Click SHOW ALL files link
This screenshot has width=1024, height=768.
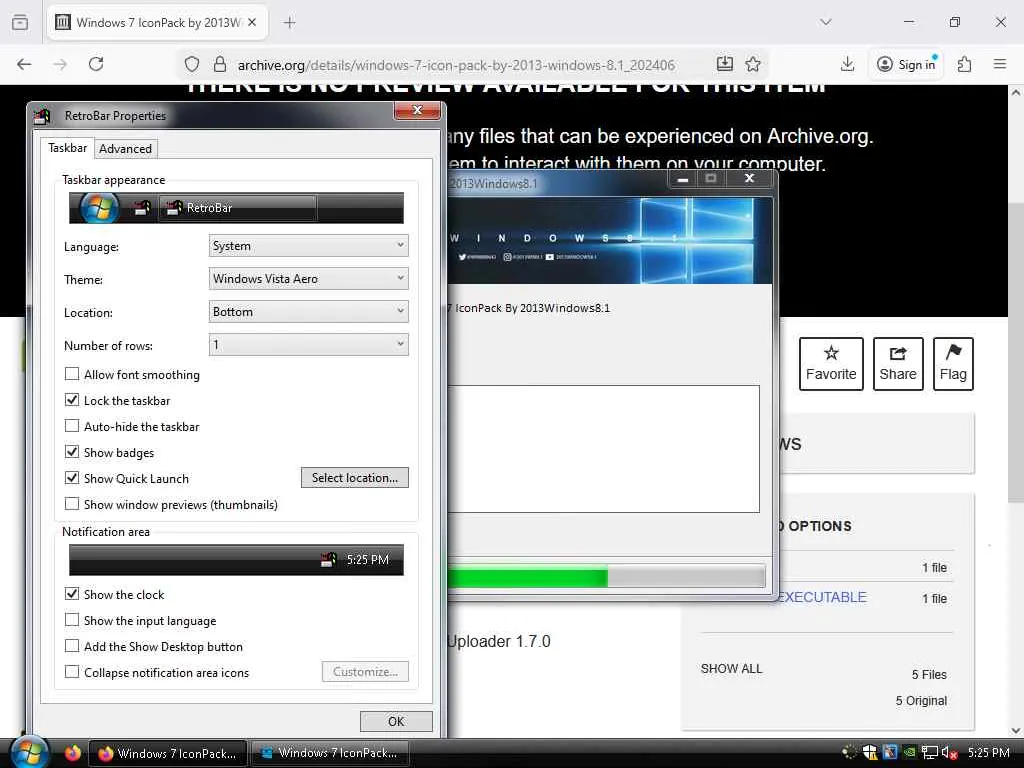[x=731, y=669]
